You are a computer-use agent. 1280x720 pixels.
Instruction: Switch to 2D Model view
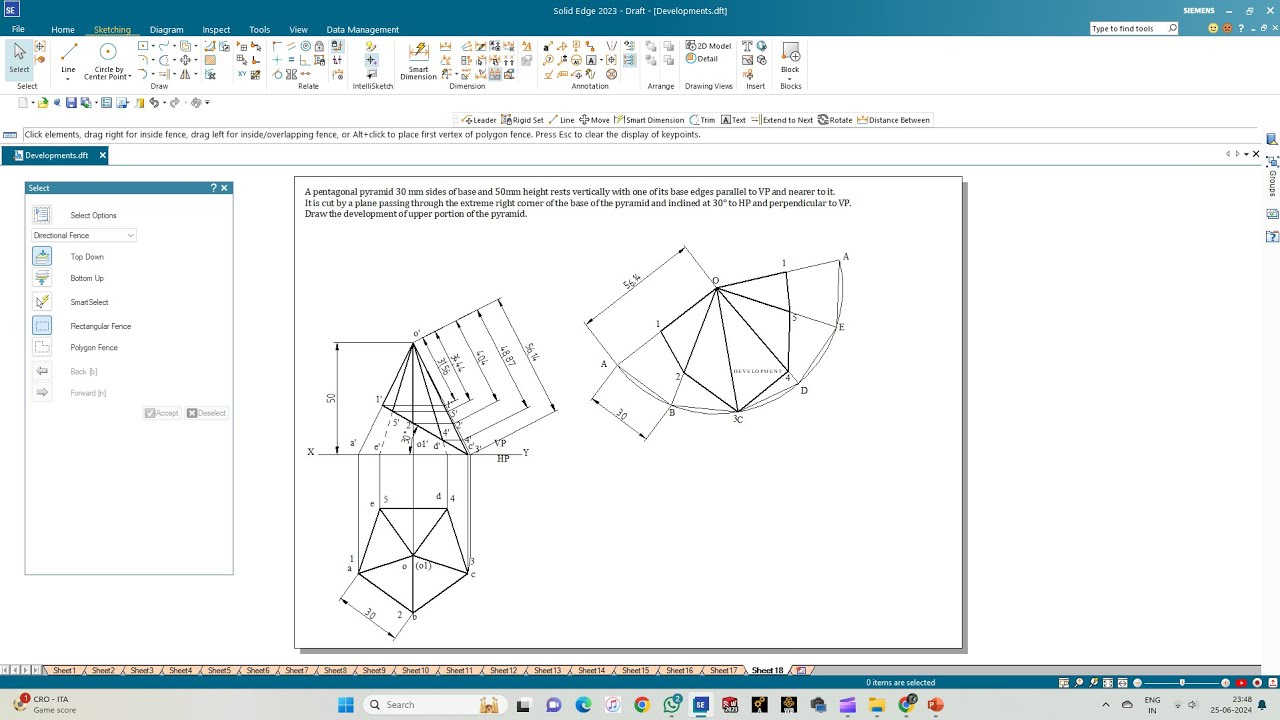pos(708,46)
